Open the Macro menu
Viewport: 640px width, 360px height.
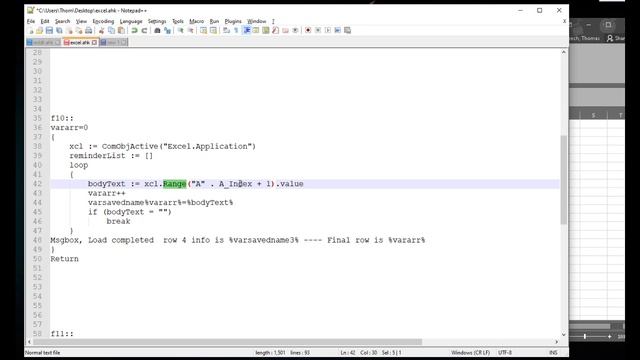(x=196, y=21)
